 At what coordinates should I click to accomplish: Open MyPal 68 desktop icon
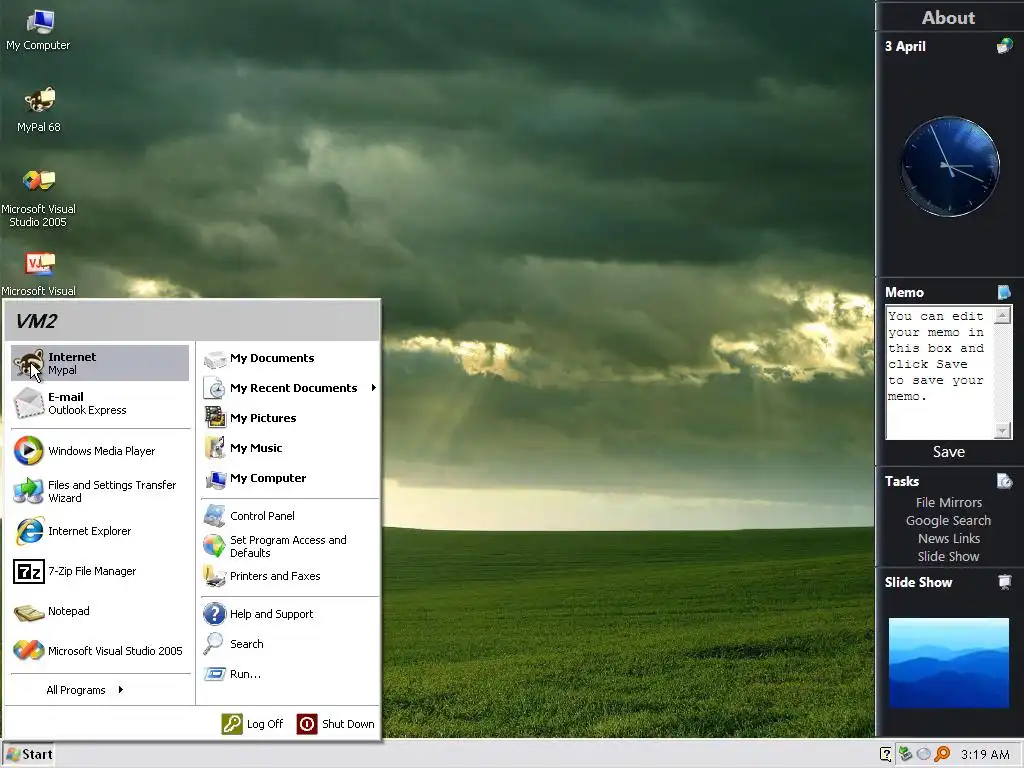(x=39, y=110)
